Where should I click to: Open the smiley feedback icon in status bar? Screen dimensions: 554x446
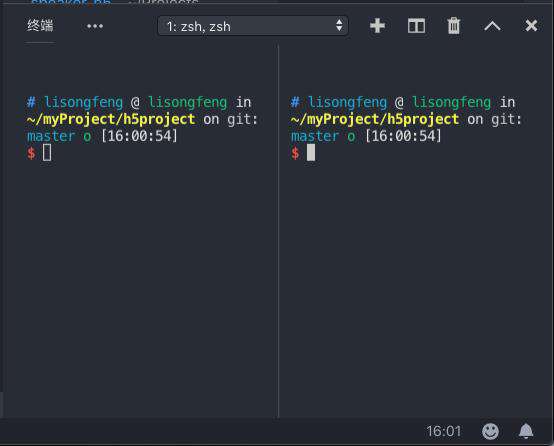point(490,431)
